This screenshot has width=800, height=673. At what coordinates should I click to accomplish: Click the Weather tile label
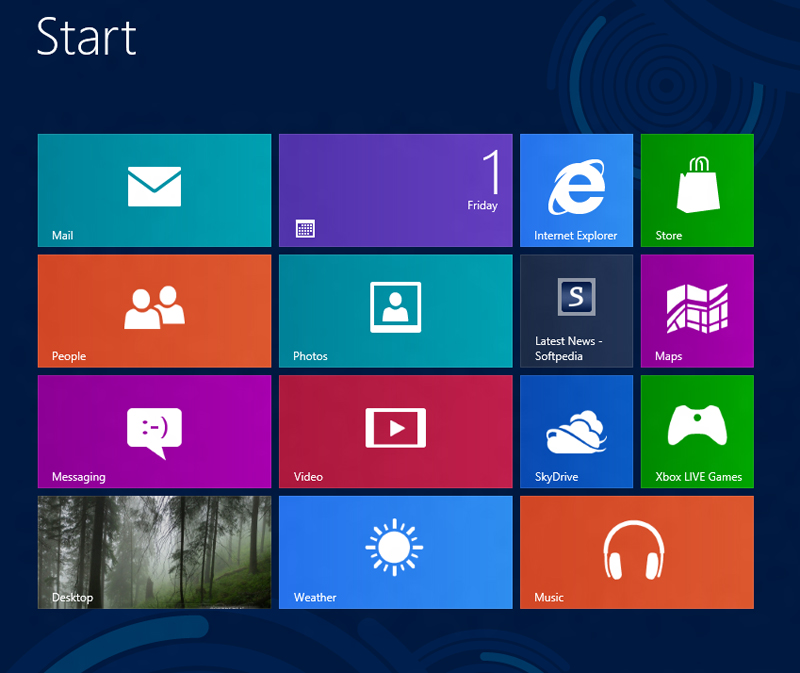click(315, 597)
